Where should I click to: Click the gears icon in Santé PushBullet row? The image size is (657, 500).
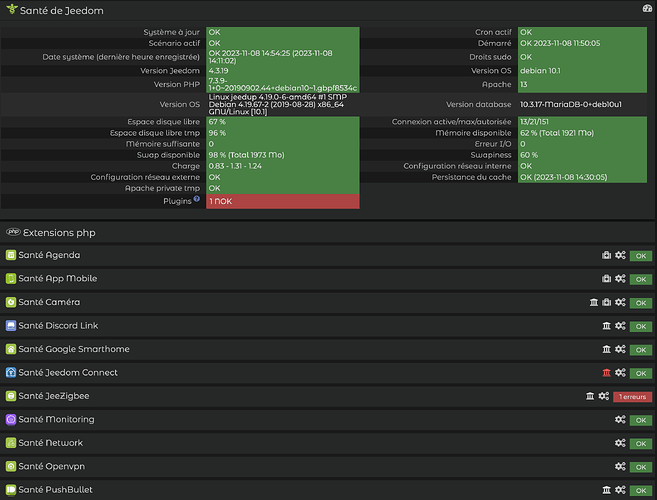coord(620,490)
